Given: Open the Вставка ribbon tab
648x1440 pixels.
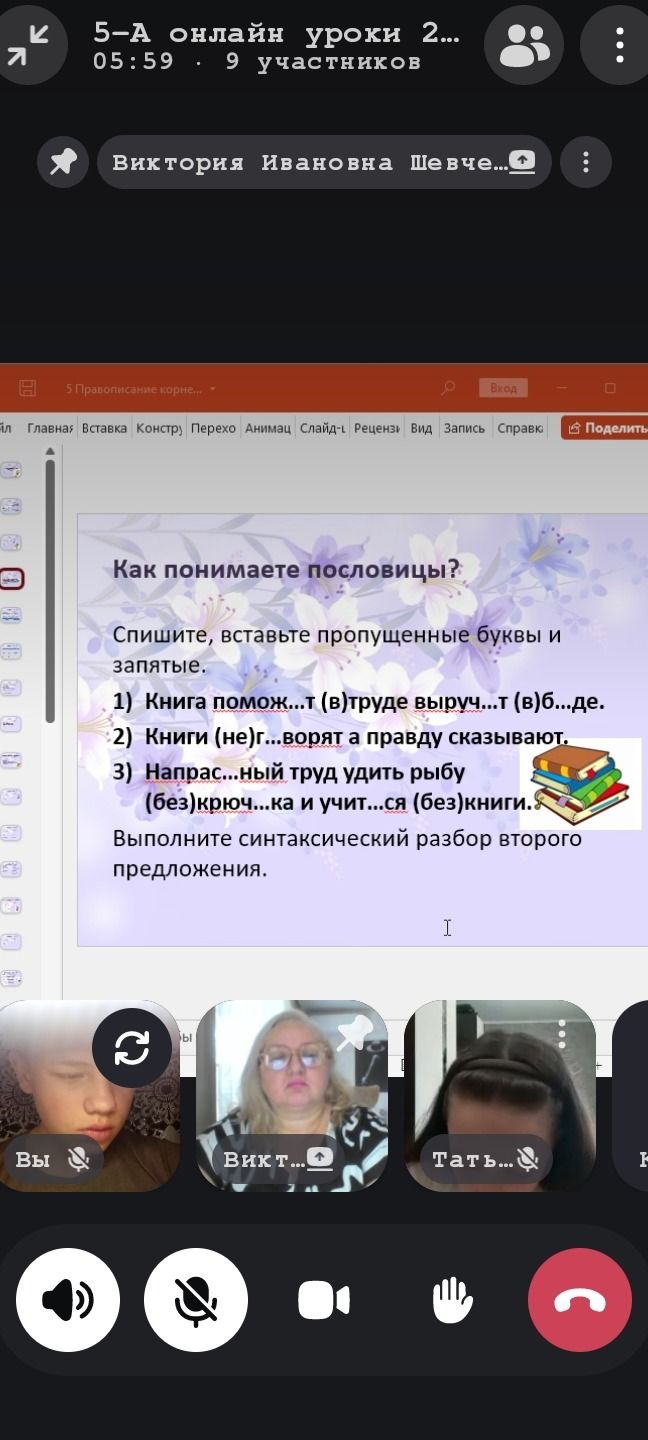Looking at the screenshot, I should tap(105, 428).
